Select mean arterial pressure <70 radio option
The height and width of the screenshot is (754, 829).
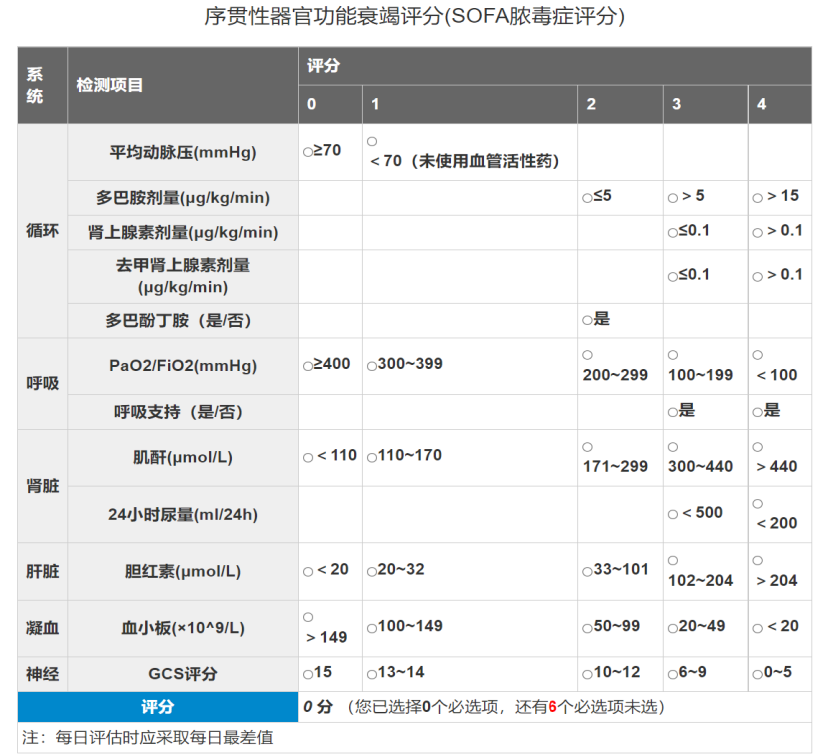372,141
